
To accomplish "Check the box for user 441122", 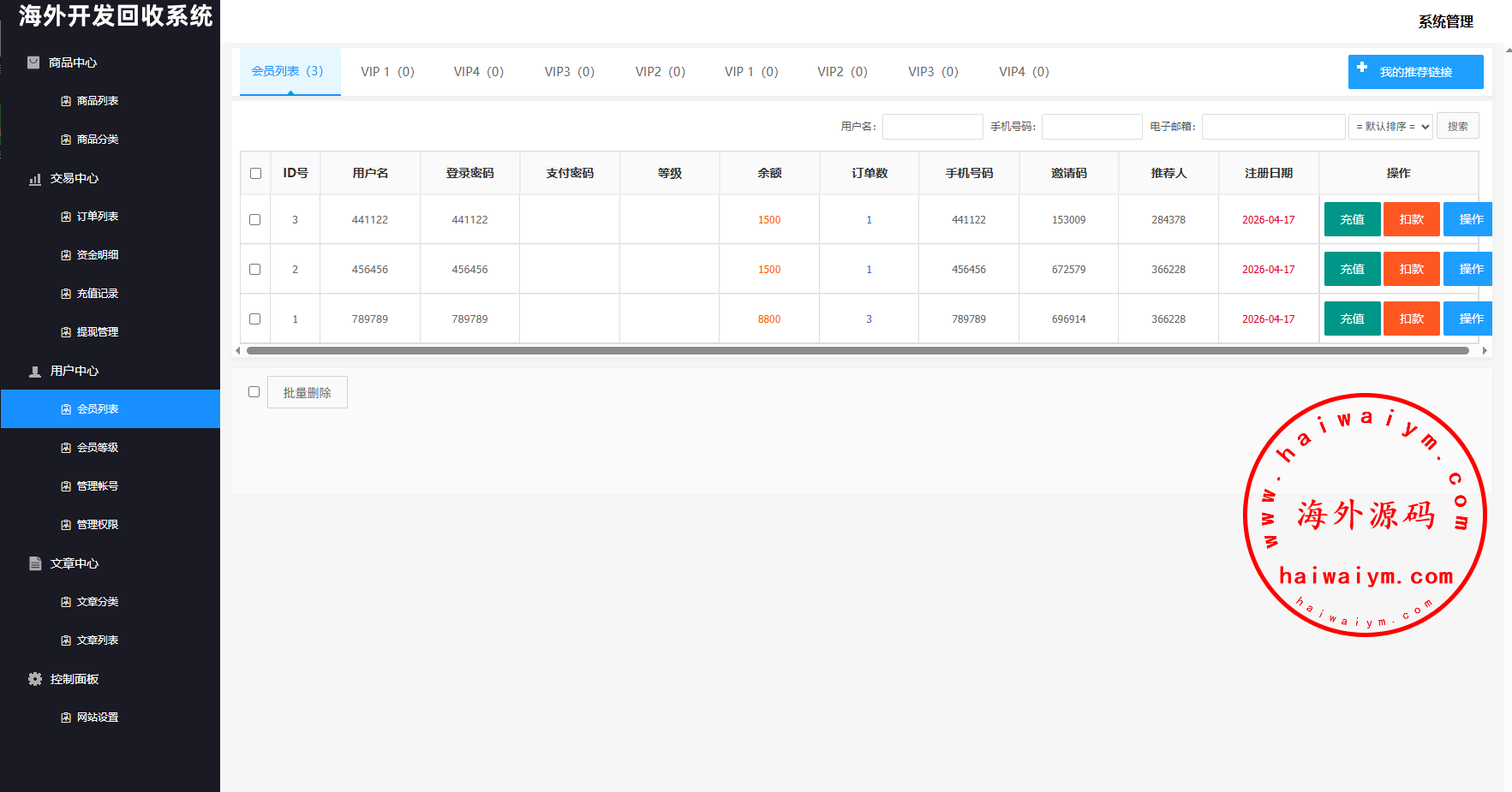I will [254, 219].
